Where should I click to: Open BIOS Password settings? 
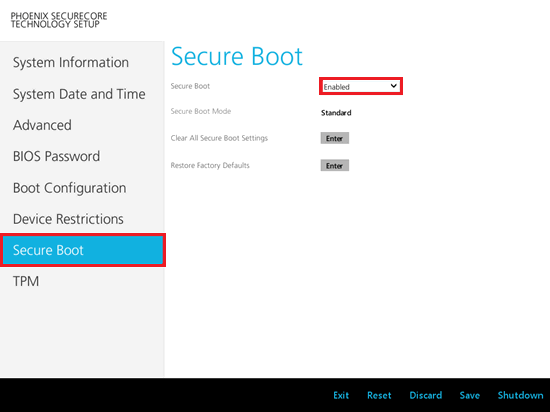pyautogui.click(x=56, y=156)
